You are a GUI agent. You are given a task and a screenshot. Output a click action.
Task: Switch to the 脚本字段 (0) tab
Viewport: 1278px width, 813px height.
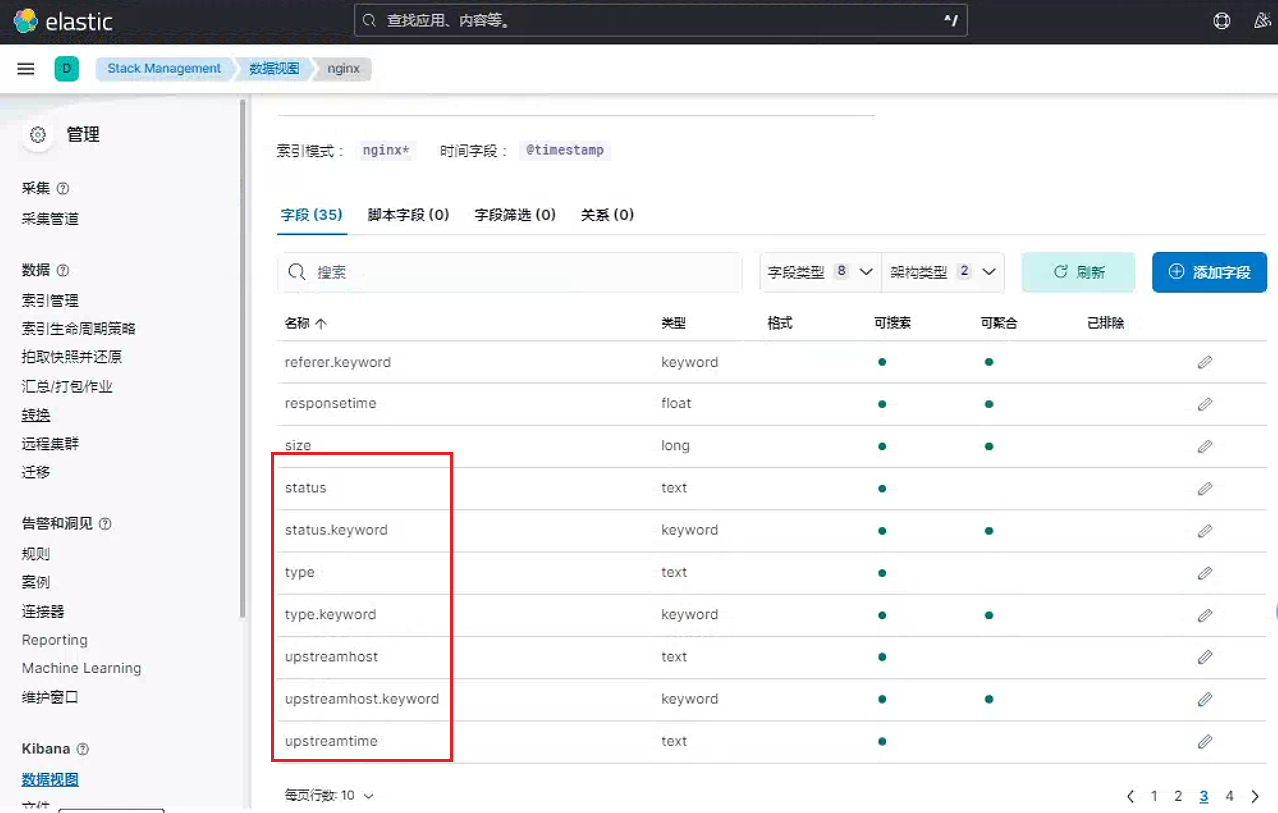coord(408,215)
